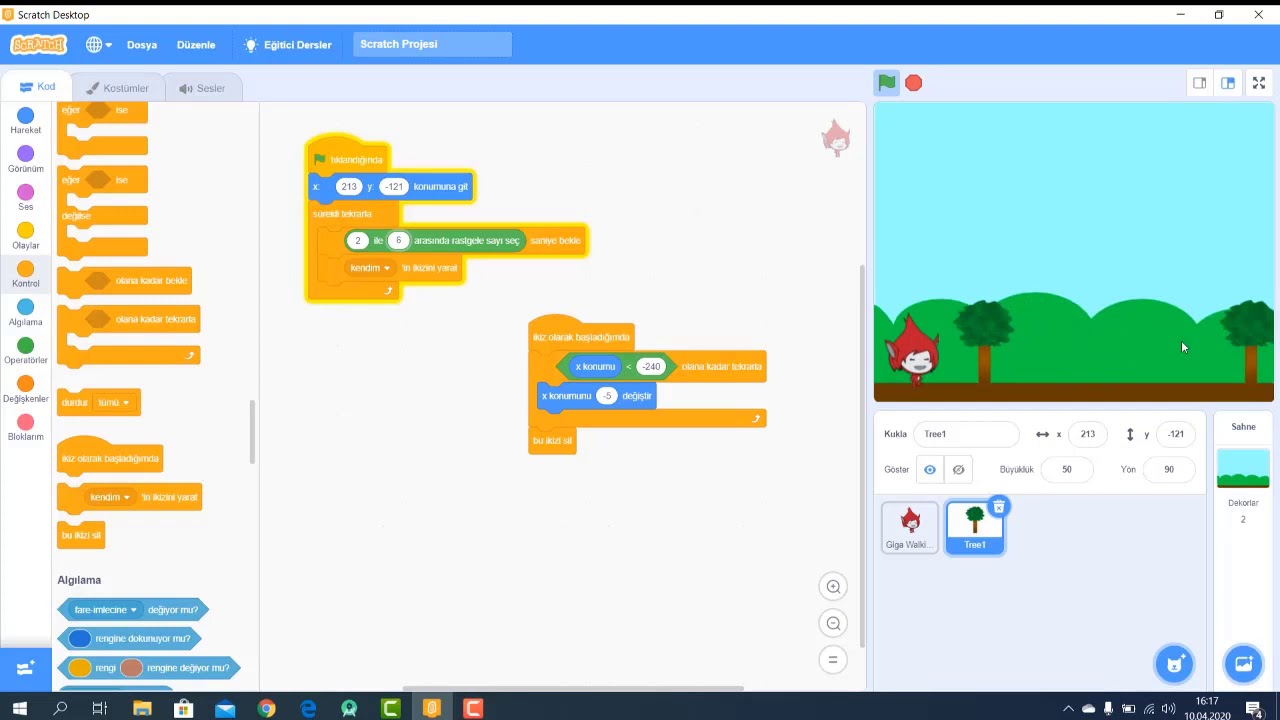The image size is (1280, 720).
Task: Select the Hareket block category
Action: click(26, 121)
